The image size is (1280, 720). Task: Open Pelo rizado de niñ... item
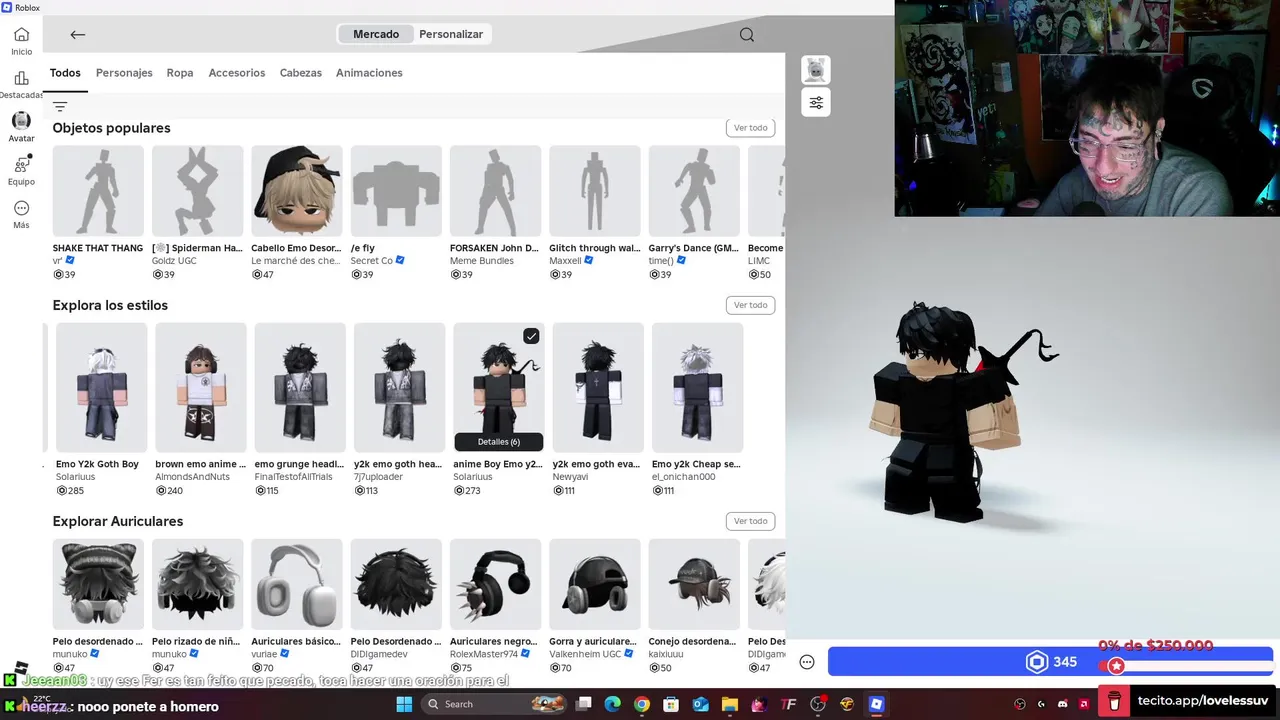(x=198, y=585)
